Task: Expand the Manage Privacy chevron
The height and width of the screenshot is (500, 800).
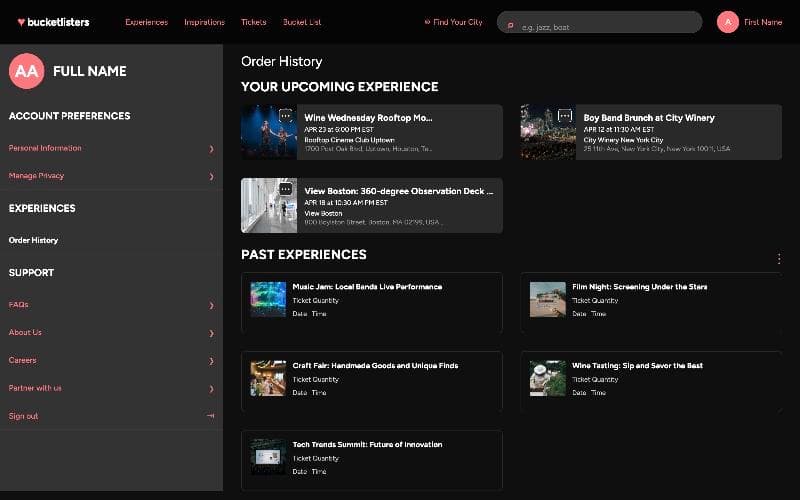Action: coord(211,177)
